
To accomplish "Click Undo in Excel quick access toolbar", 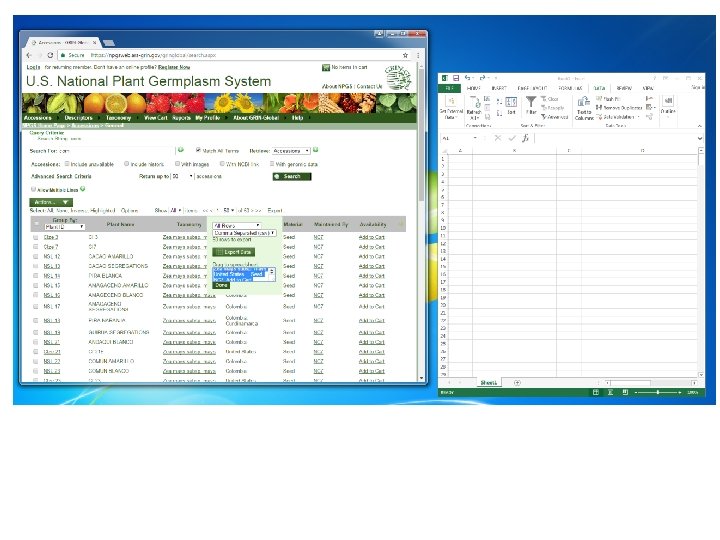I will [467, 78].
